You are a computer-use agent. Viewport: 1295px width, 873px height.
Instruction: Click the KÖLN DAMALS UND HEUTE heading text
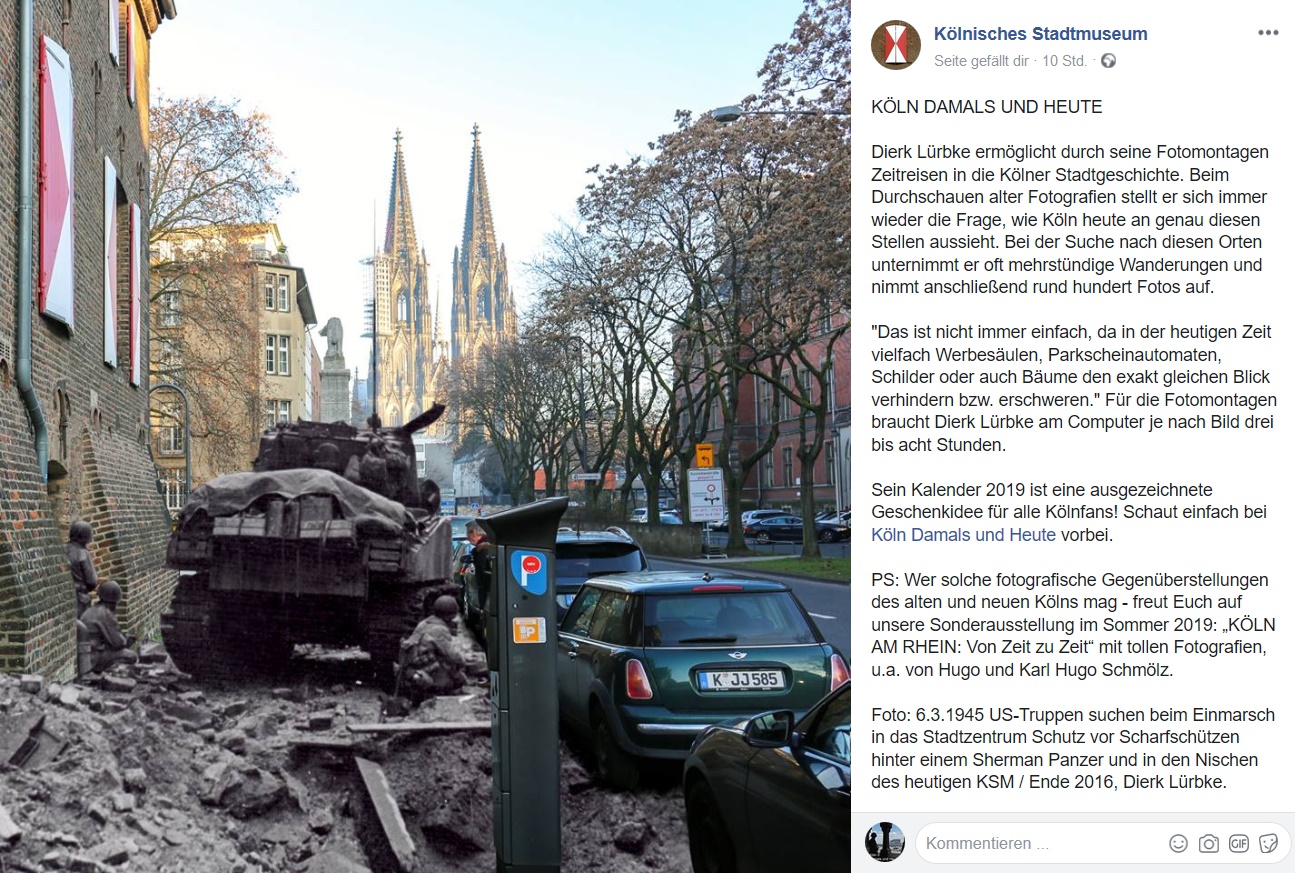click(x=987, y=107)
